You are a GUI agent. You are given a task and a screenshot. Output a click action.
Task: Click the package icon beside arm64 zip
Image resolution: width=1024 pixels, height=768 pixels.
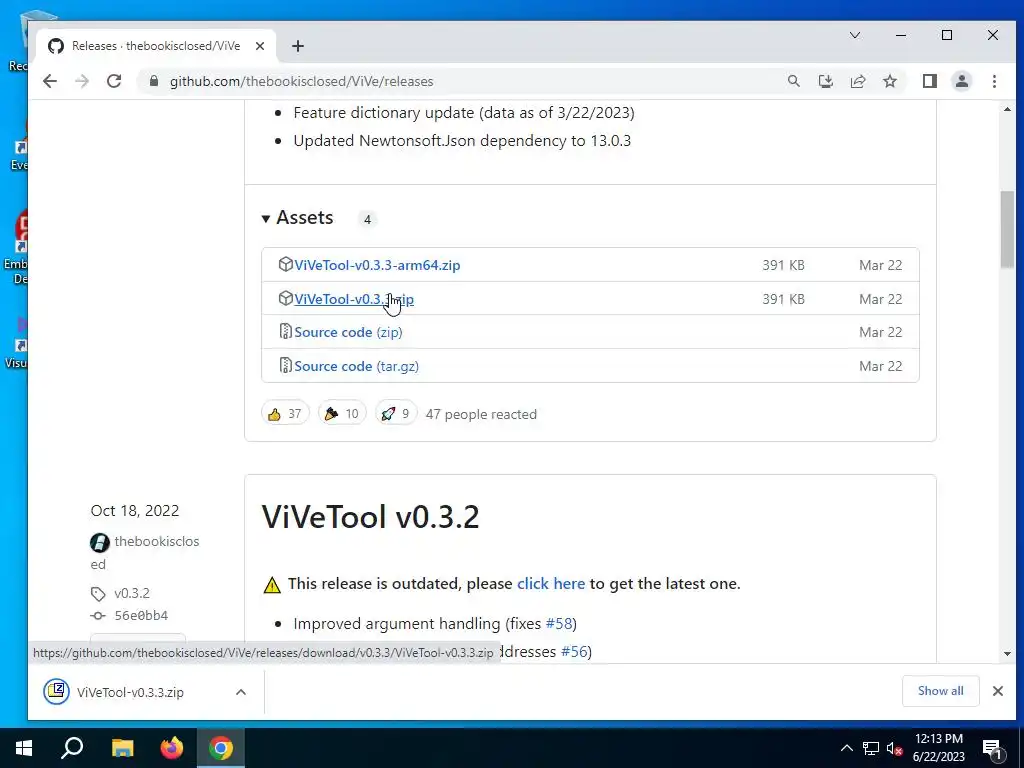(285, 264)
